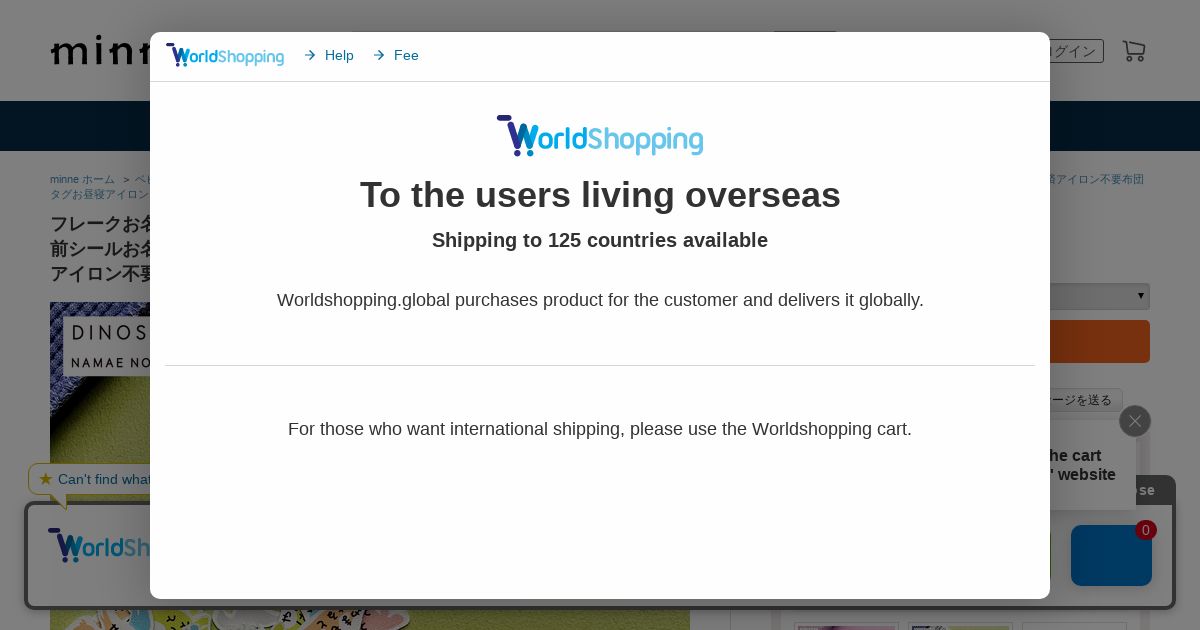Click the WorldShopping banner logo at bottom left
Viewport: 1200px width, 630px height.
99,546
